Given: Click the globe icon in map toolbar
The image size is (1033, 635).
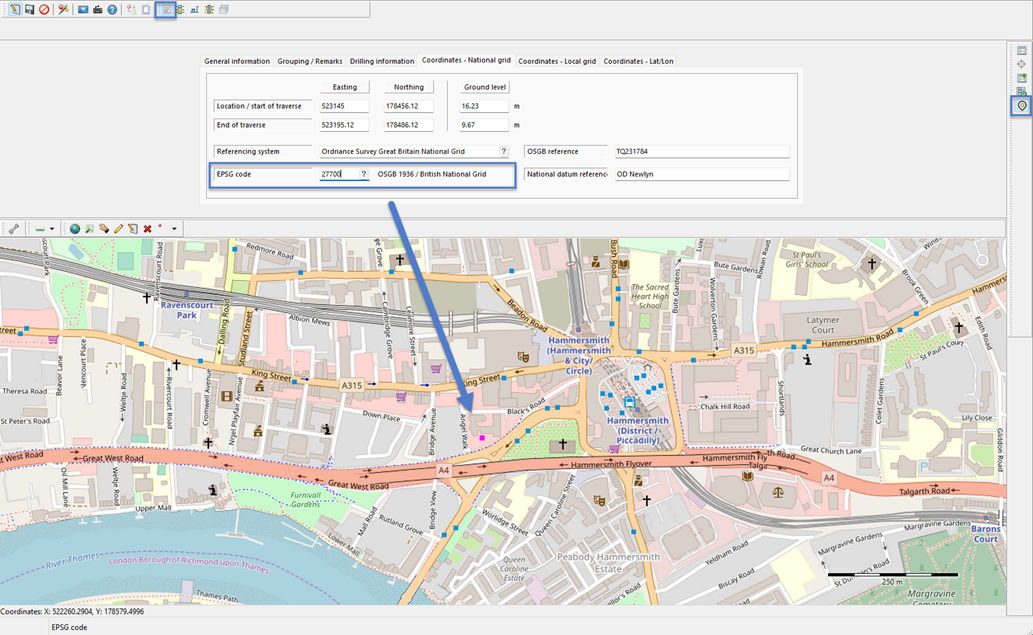Looking at the screenshot, I should [x=75, y=229].
